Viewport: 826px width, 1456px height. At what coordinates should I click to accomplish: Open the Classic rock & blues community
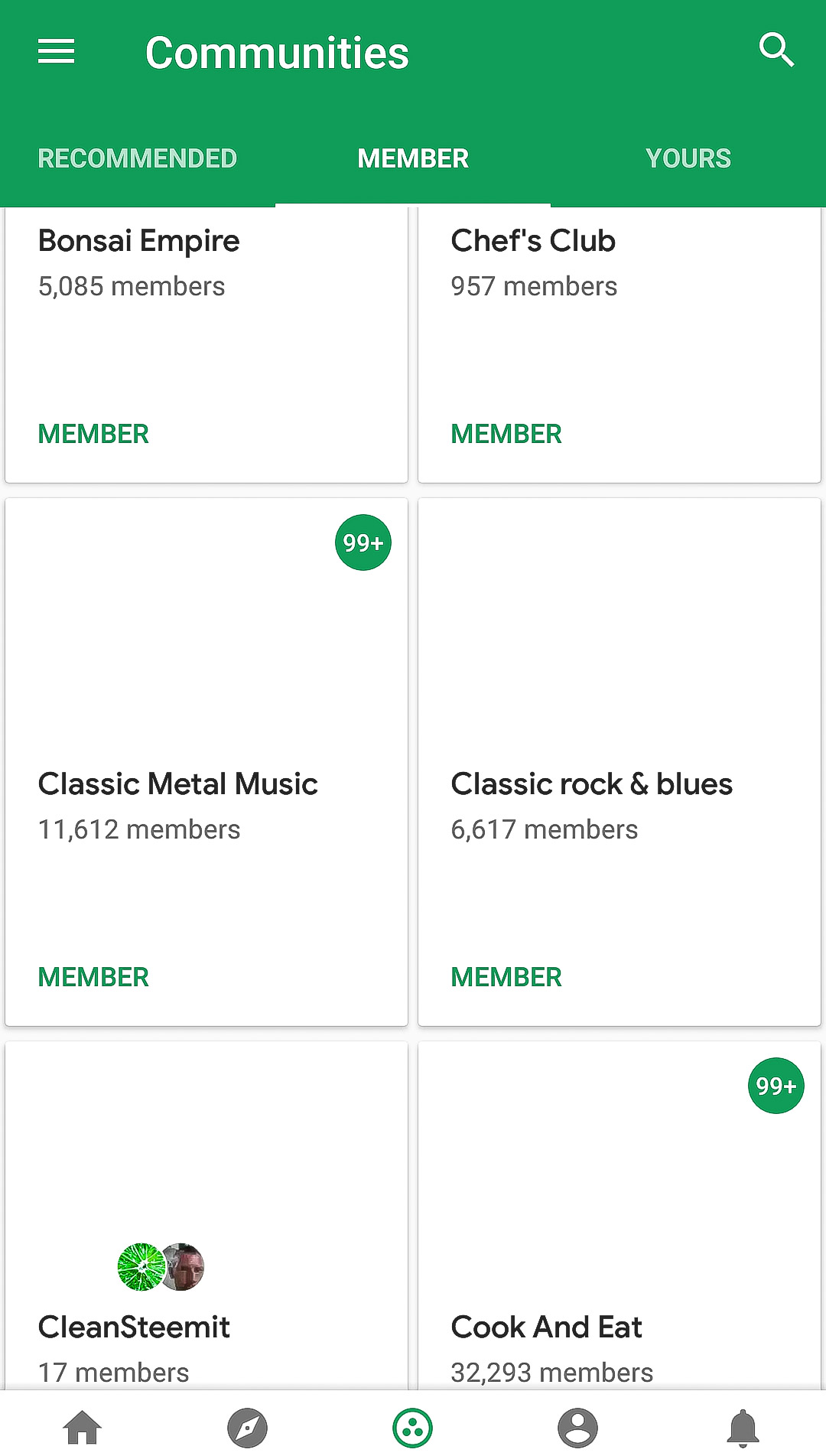[591, 784]
